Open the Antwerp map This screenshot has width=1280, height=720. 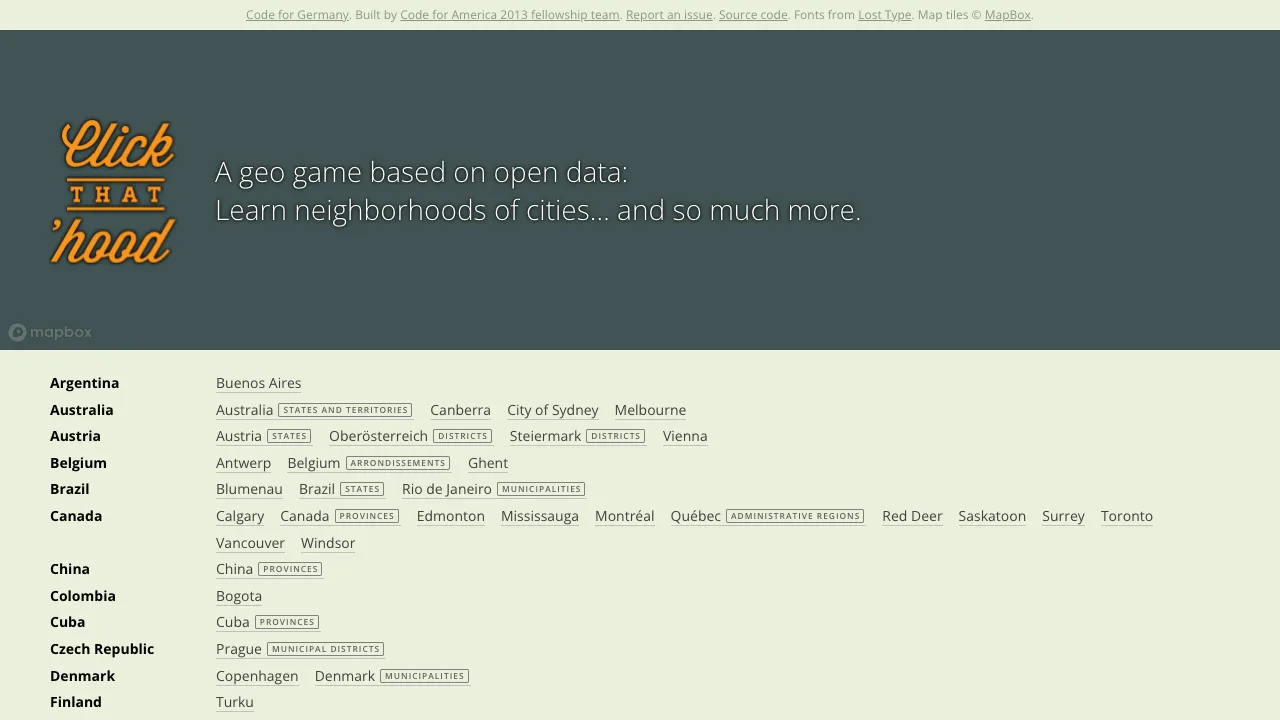[243, 463]
